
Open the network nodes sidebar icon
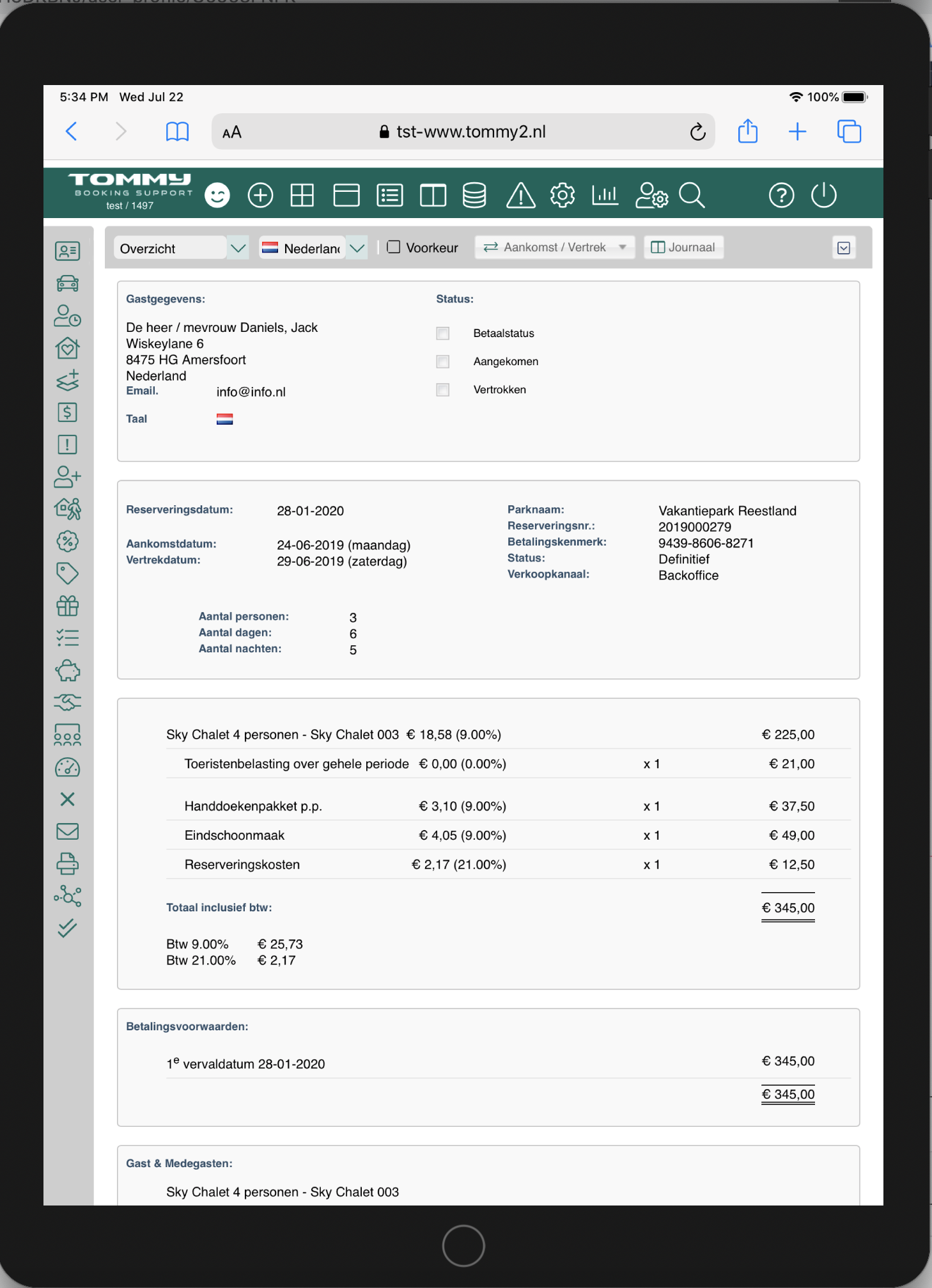click(67, 896)
